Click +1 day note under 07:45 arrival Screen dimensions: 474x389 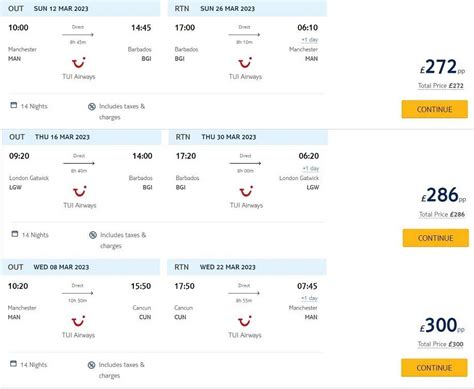pyautogui.click(x=309, y=298)
